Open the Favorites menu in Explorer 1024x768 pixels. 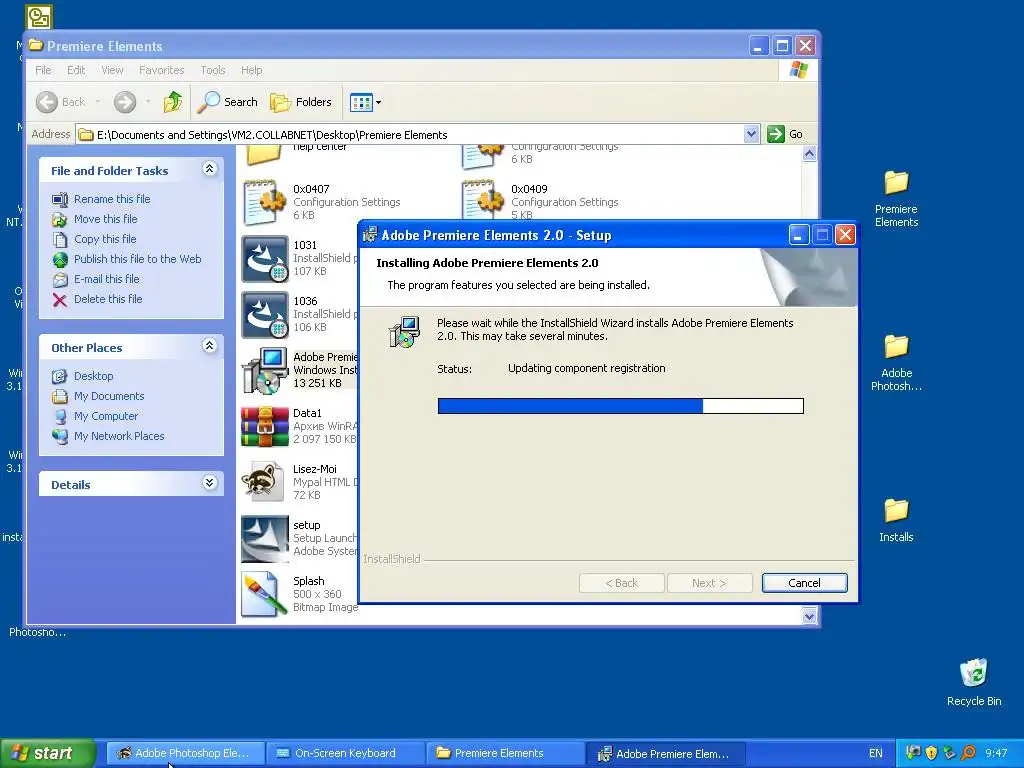(161, 70)
